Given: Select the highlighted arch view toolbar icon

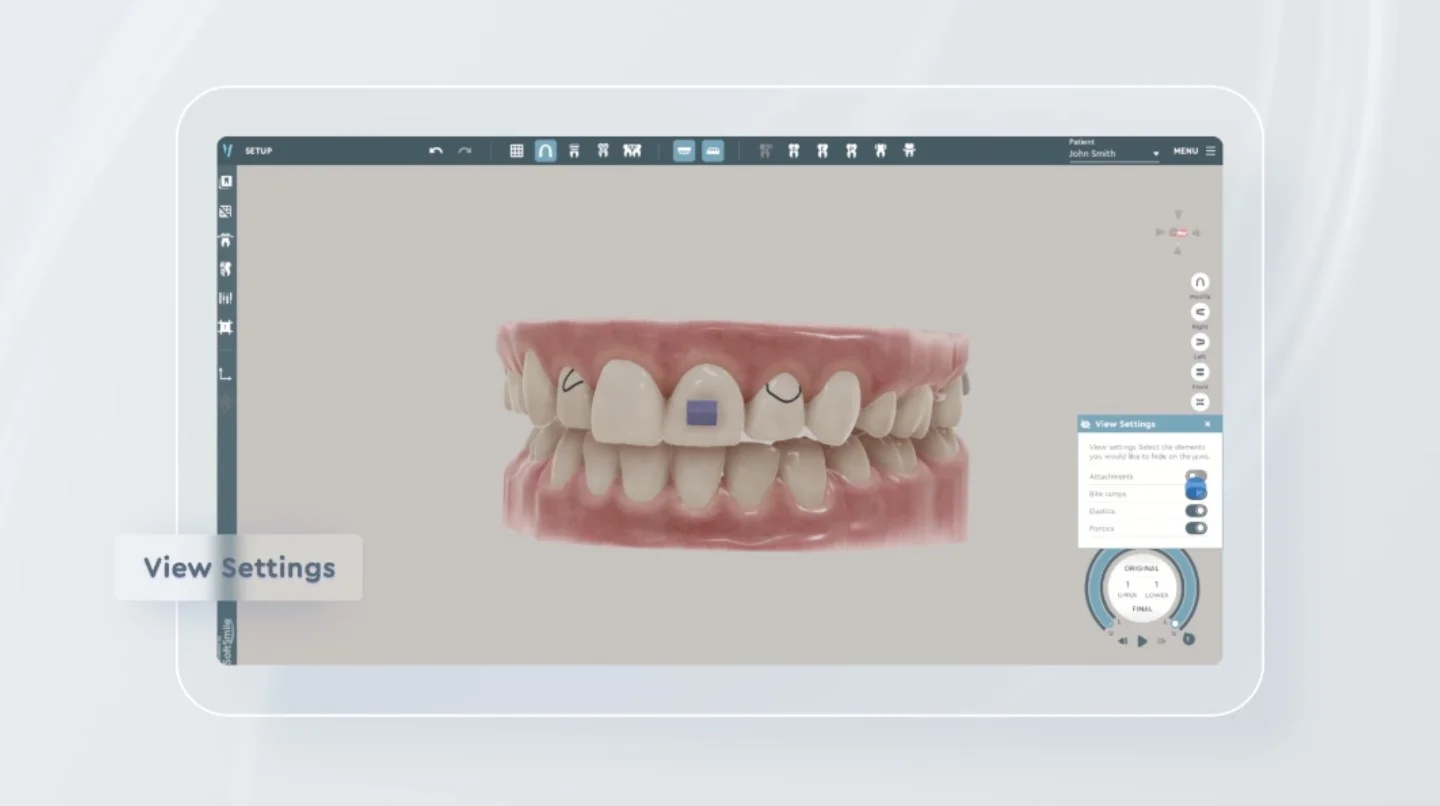Looking at the screenshot, I should (x=545, y=151).
